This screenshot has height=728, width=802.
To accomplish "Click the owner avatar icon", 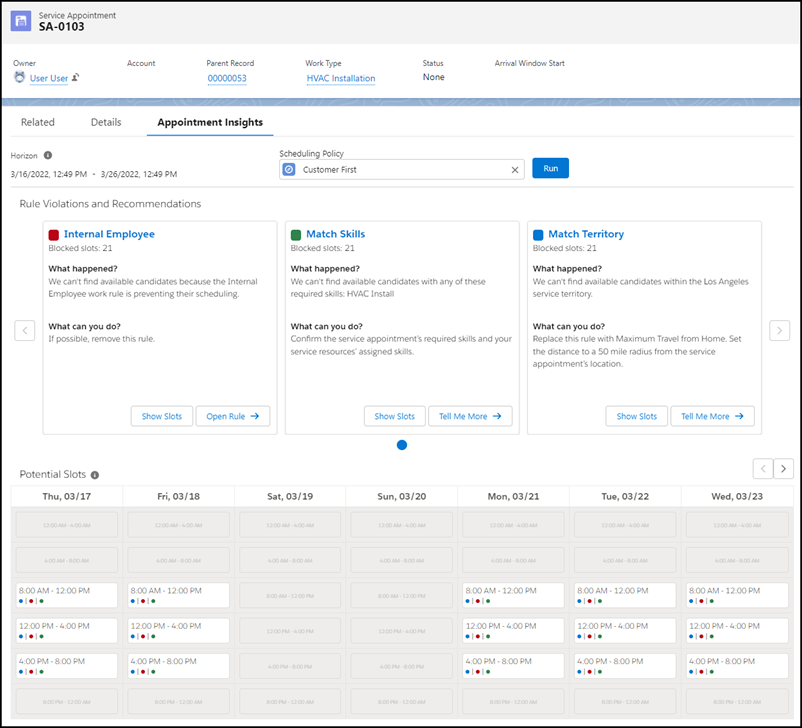I will 19,78.
